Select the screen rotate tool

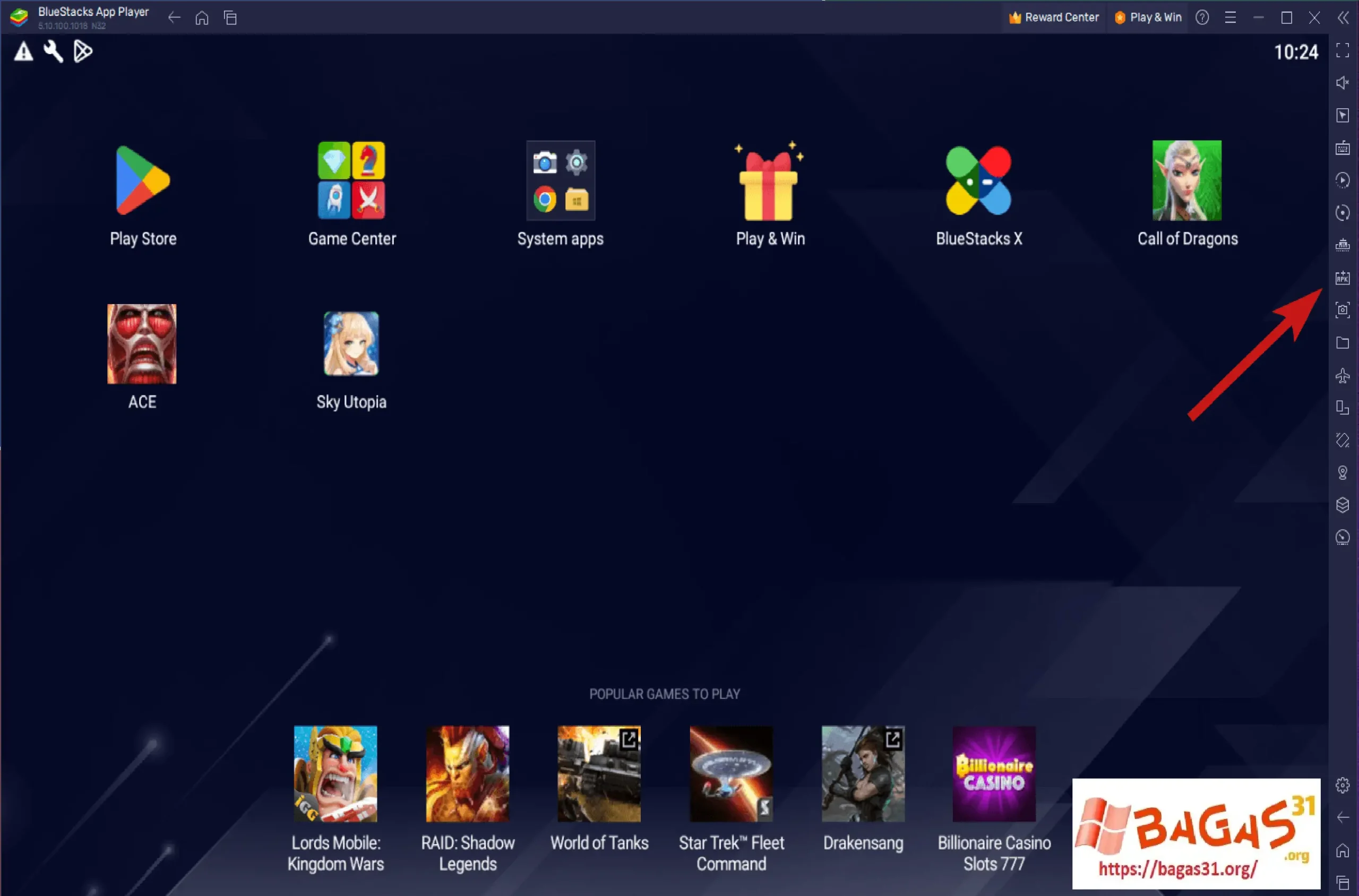(1343, 408)
